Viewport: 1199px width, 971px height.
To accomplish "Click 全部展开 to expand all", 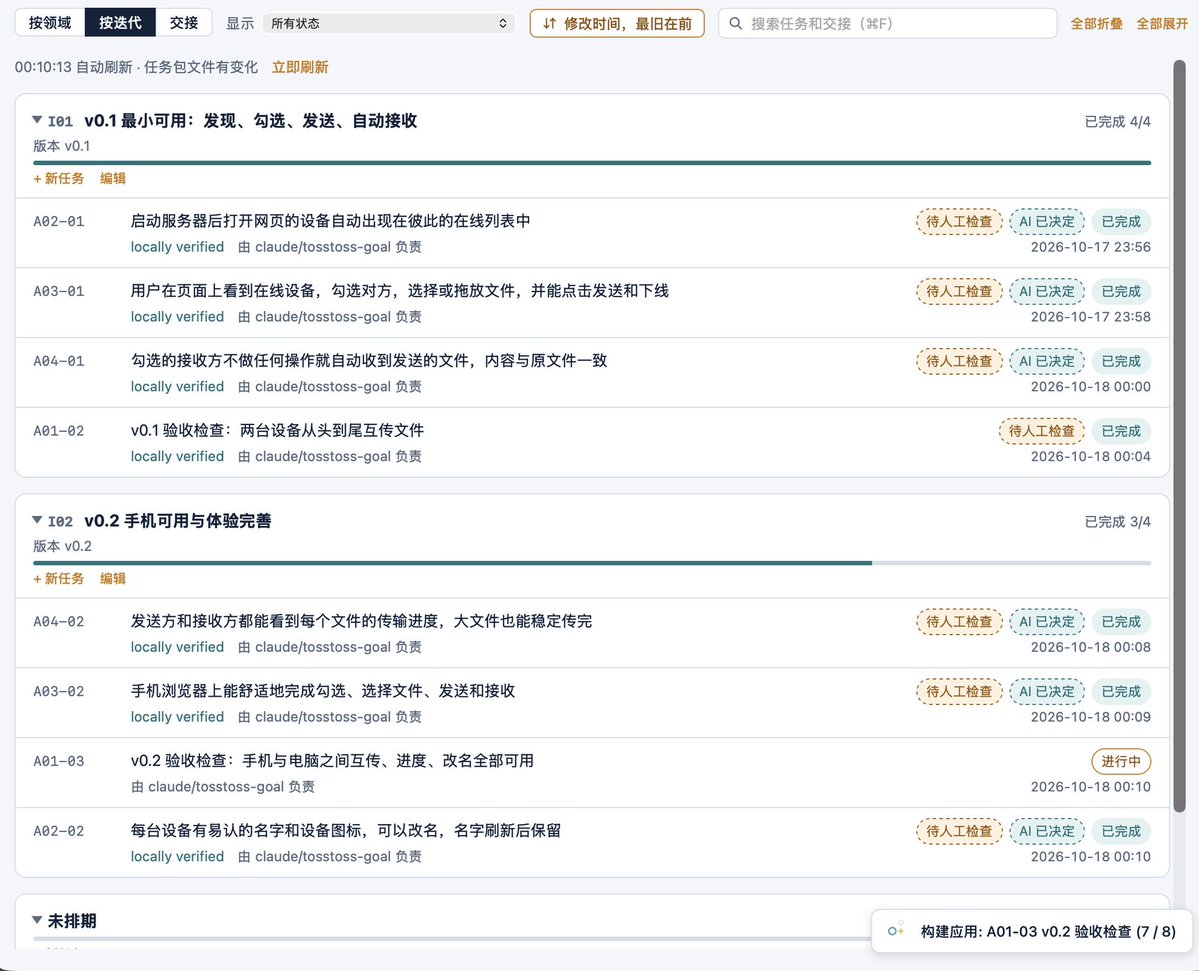I will (1162, 24).
